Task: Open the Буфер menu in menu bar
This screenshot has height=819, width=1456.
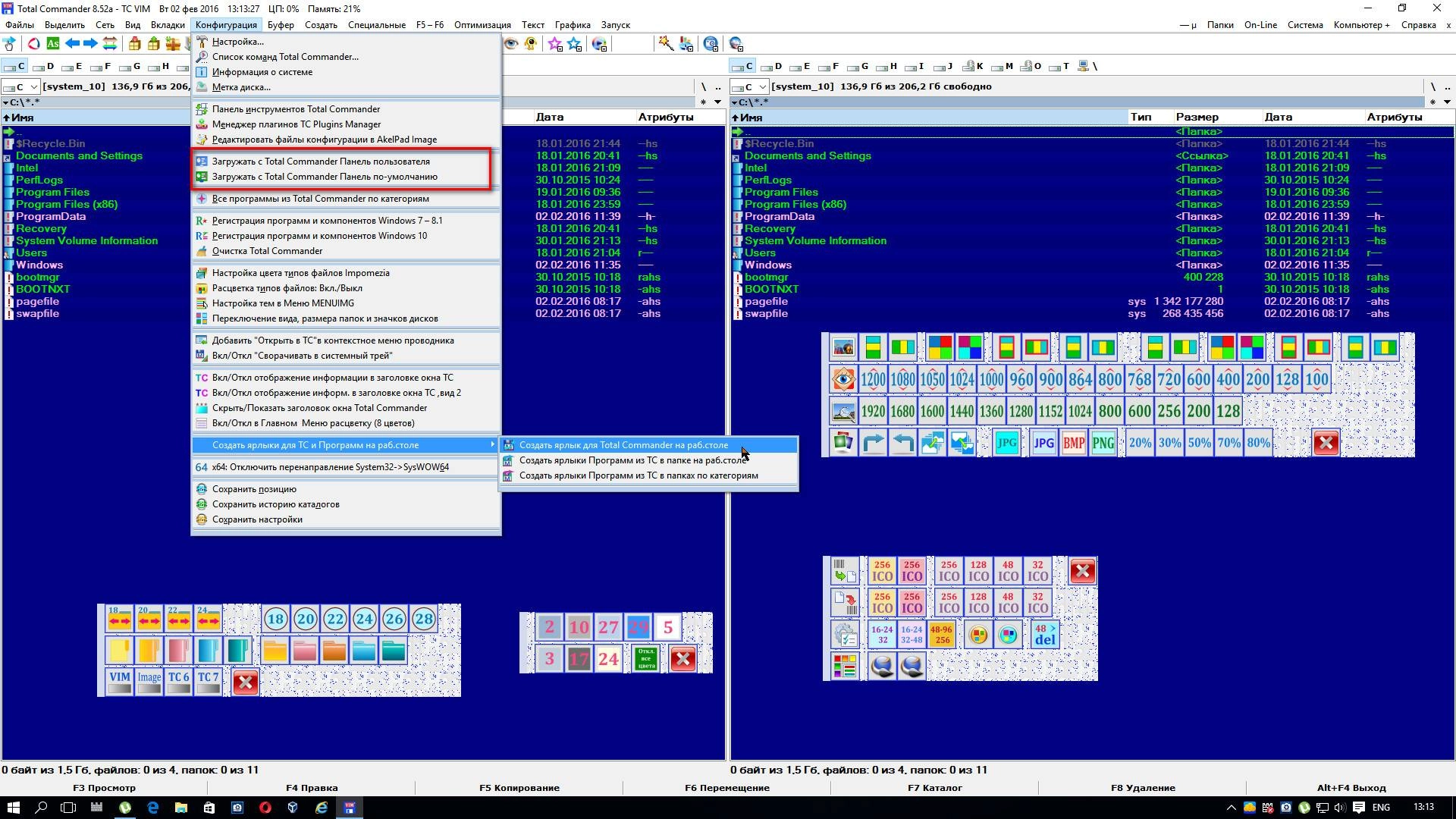Action: pyautogui.click(x=281, y=25)
